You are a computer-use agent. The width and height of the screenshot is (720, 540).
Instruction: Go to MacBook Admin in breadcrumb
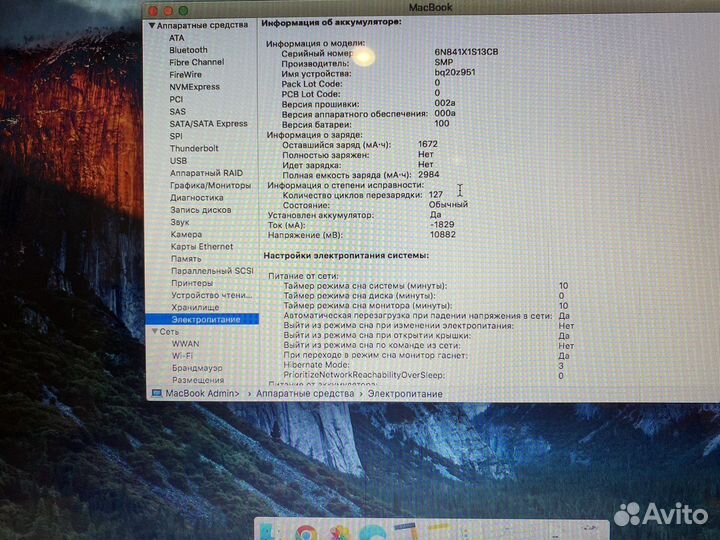tap(202, 394)
